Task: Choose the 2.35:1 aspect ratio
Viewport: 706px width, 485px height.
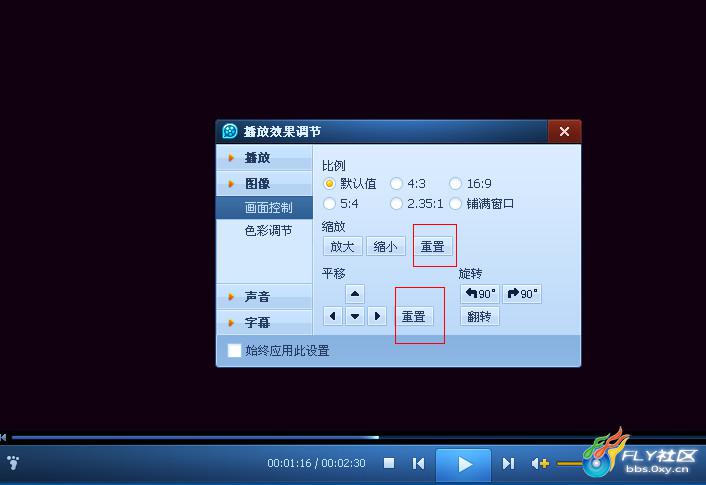Action: click(x=416, y=204)
